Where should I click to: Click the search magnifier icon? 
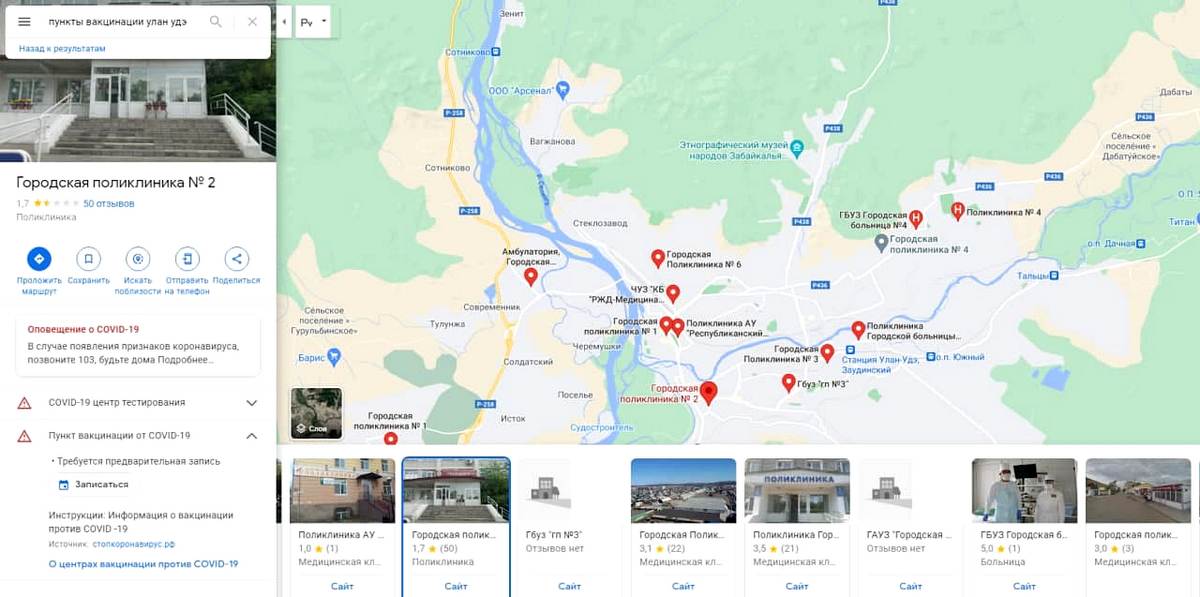coord(216,21)
